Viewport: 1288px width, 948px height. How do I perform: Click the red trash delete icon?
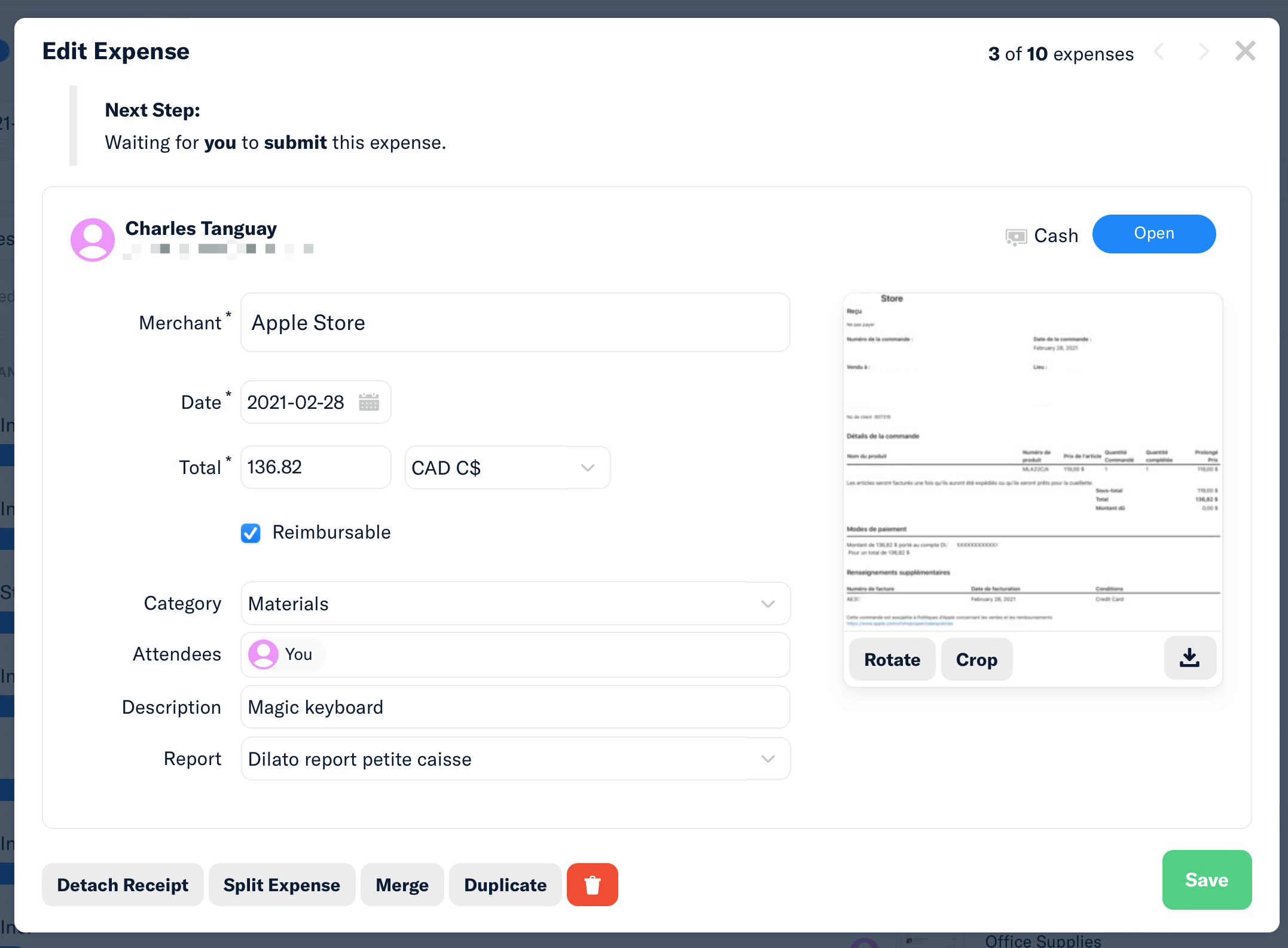[x=592, y=885]
